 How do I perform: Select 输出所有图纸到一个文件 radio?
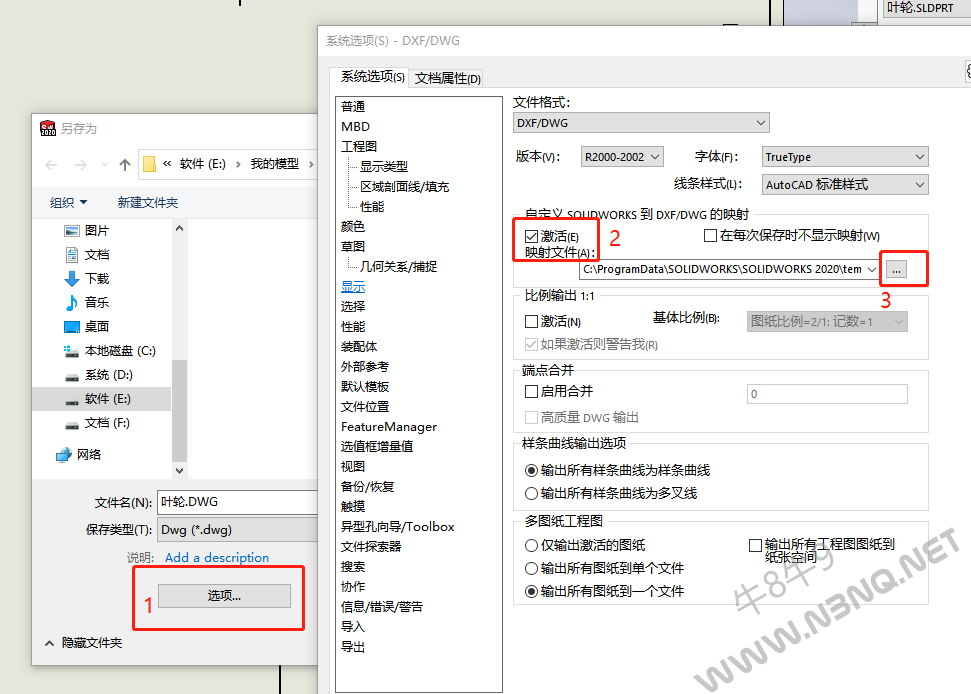coord(531,591)
